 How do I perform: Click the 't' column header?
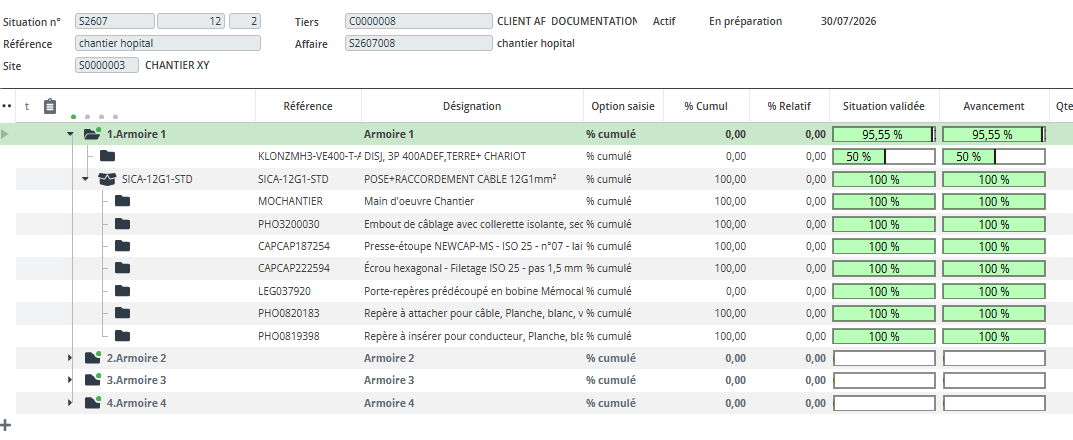tap(27, 106)
